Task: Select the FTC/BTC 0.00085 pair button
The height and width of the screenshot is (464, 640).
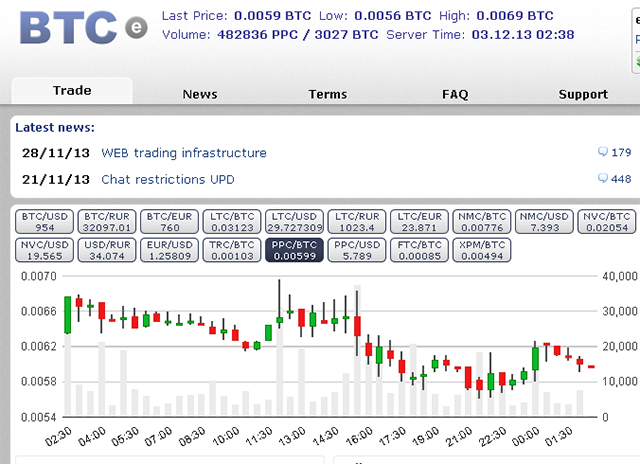Action: pyautogui.click(x=419, y=250)
